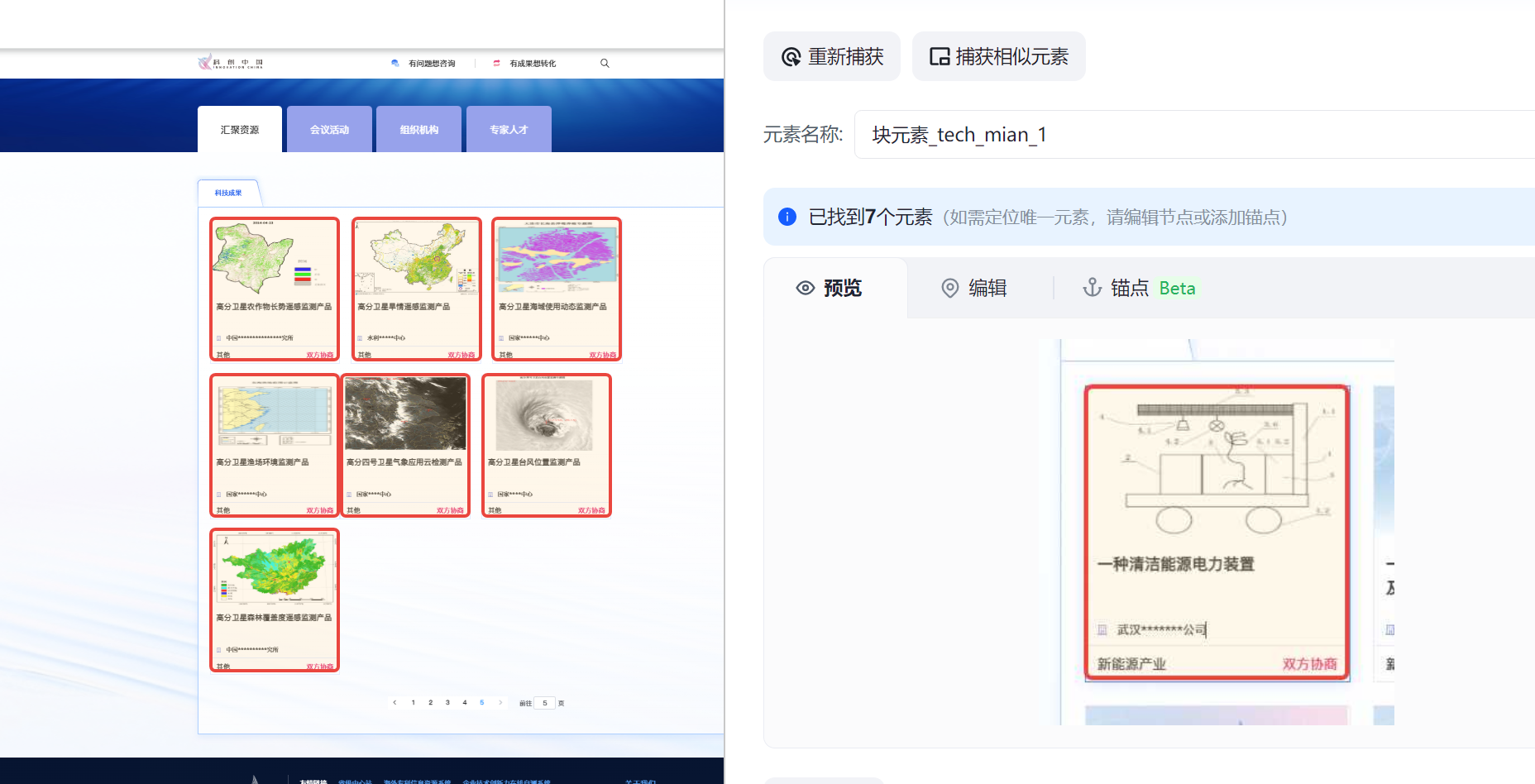1535x784 pixels.
Task: Open the 高分卫星台风位置监测产品 card thumbnail
Action: (x=544, y=414)
